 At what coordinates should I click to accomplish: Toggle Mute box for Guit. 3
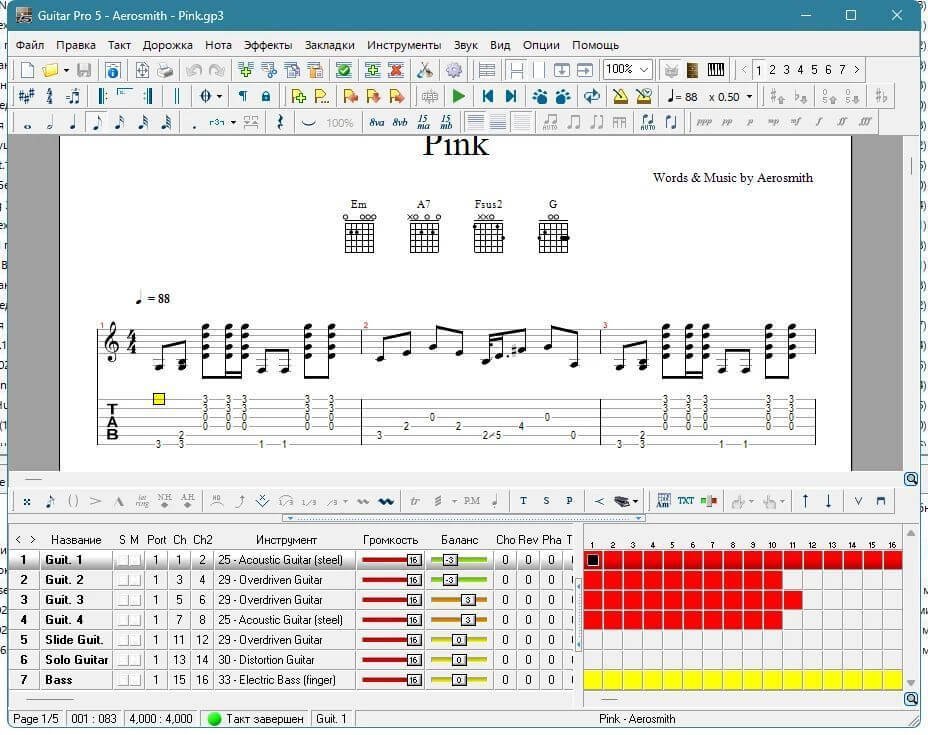(135, 600)
